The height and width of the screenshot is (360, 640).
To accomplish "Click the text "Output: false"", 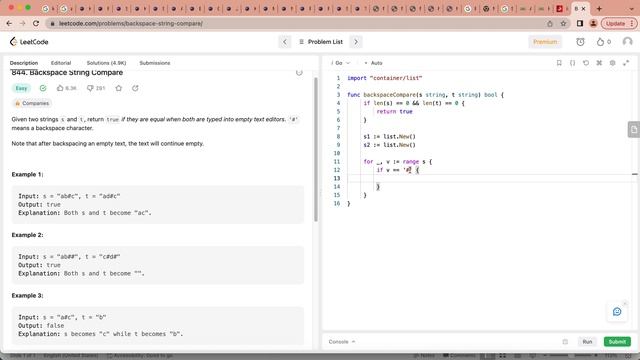I will 41,326.
